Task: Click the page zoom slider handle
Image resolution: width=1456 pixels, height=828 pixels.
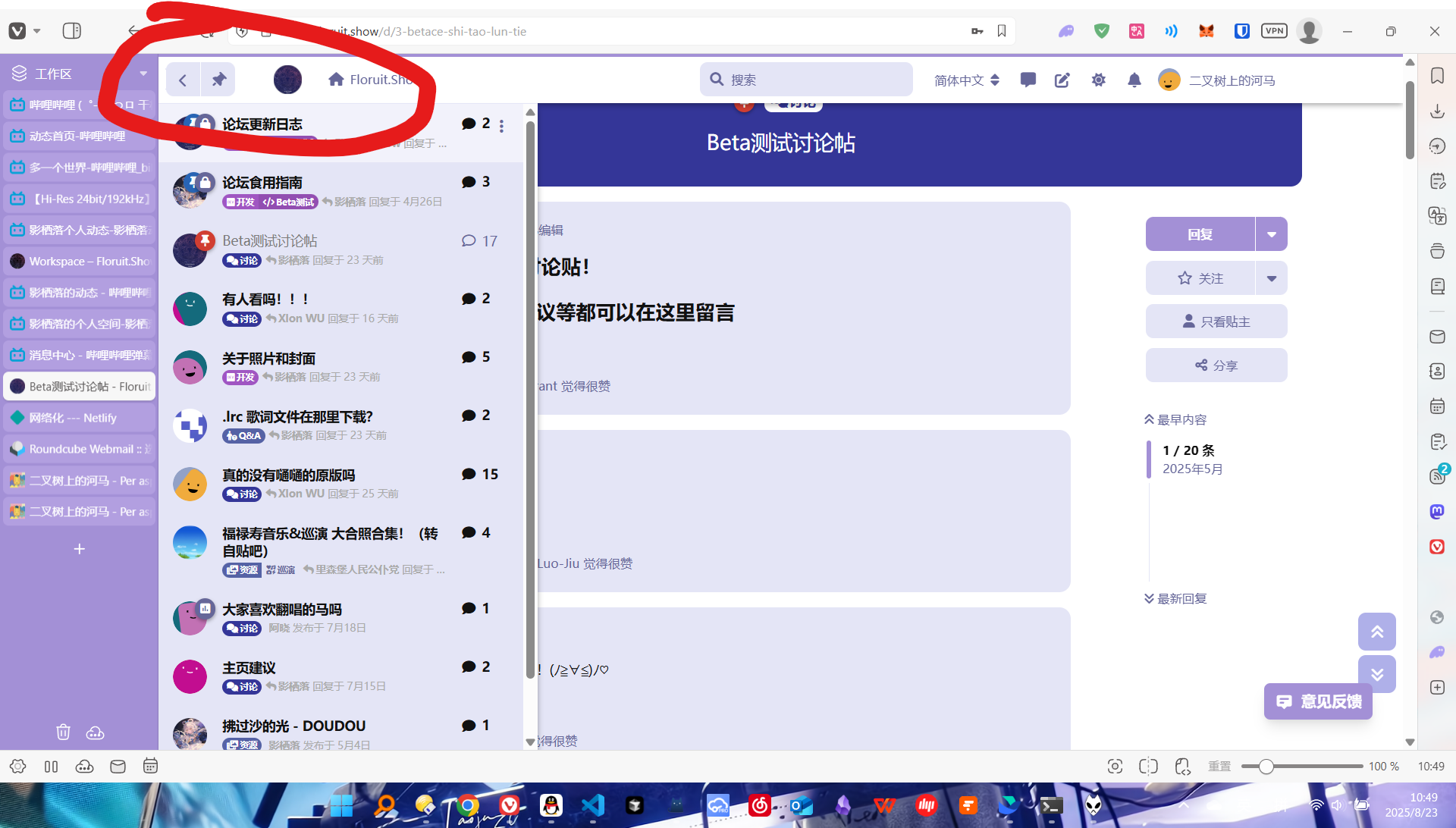Action: 1266,767
